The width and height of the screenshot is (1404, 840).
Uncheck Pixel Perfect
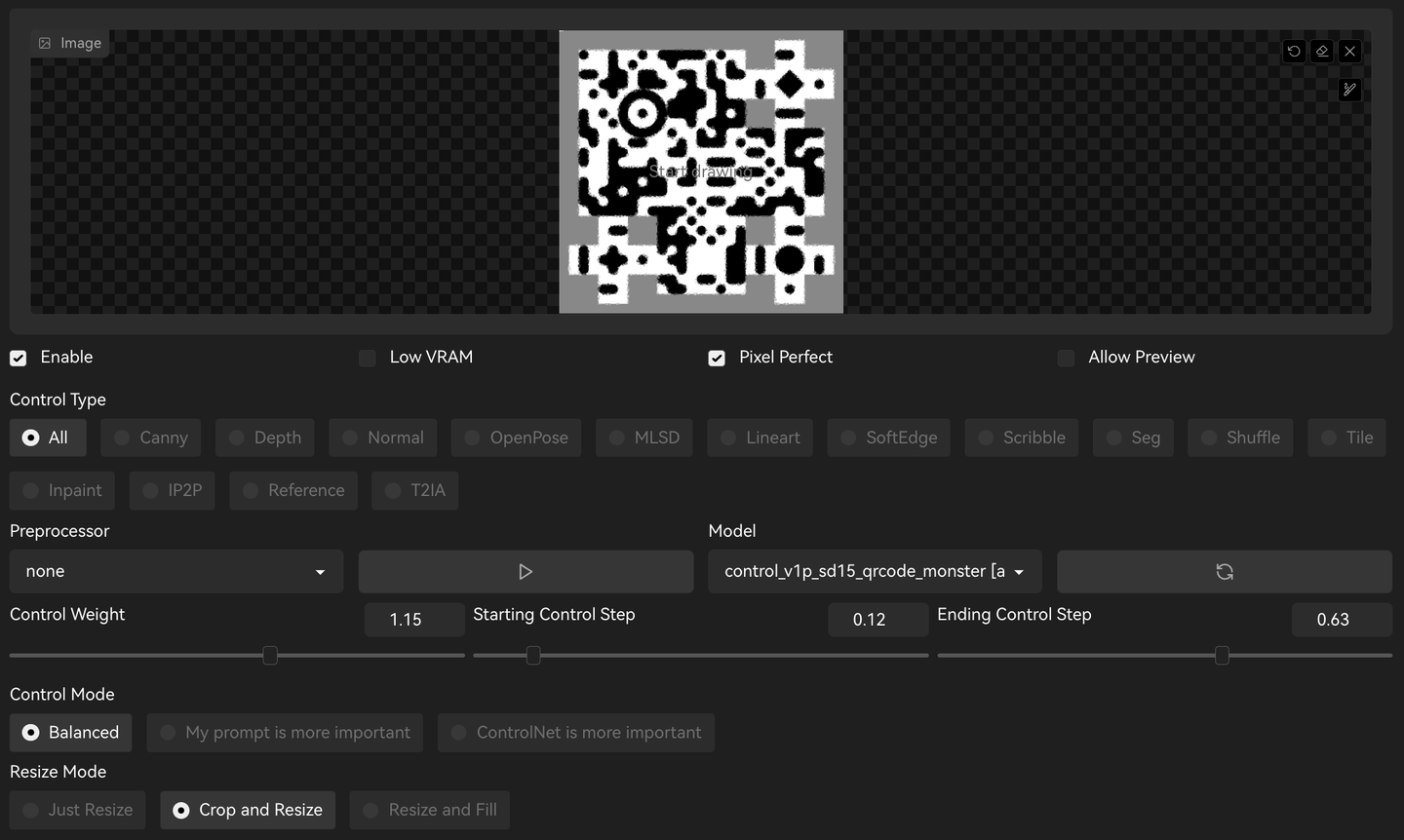pyautogui.click(x=717, y=359)
